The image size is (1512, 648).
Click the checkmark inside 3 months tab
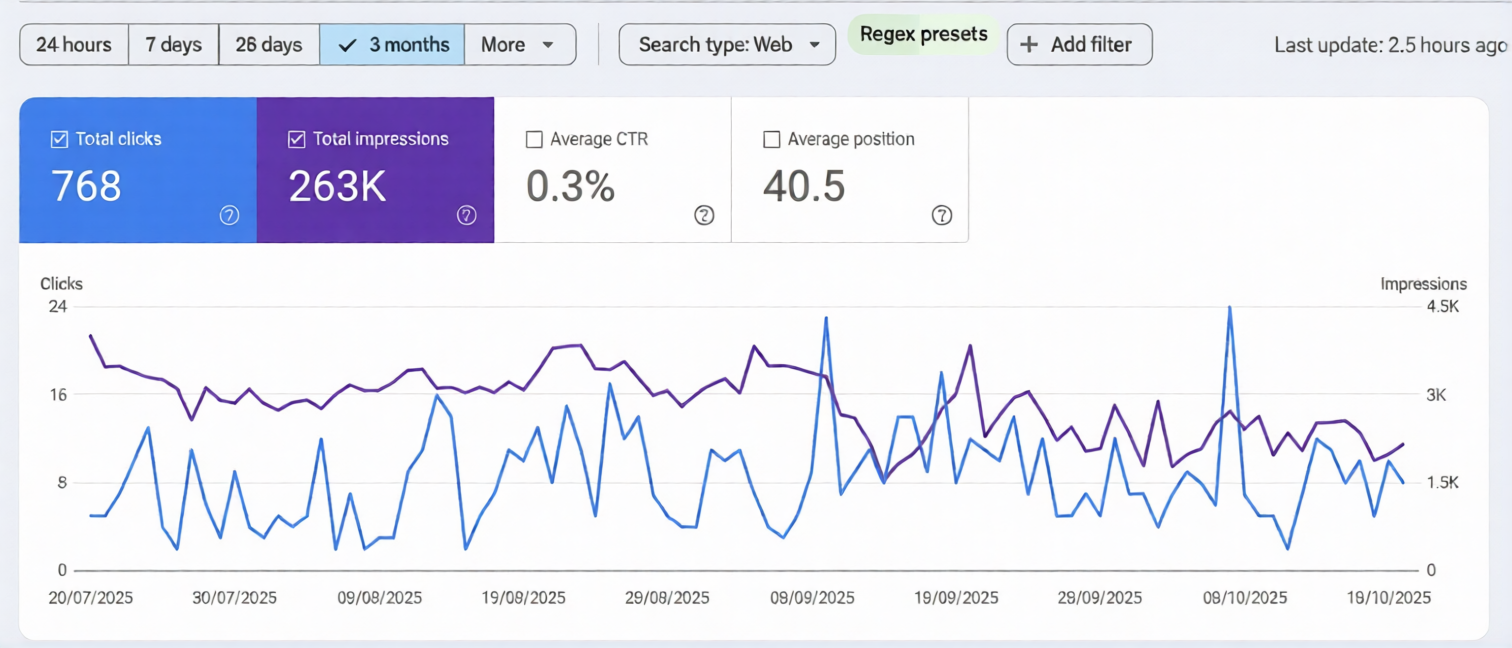(x=347, y=44)
